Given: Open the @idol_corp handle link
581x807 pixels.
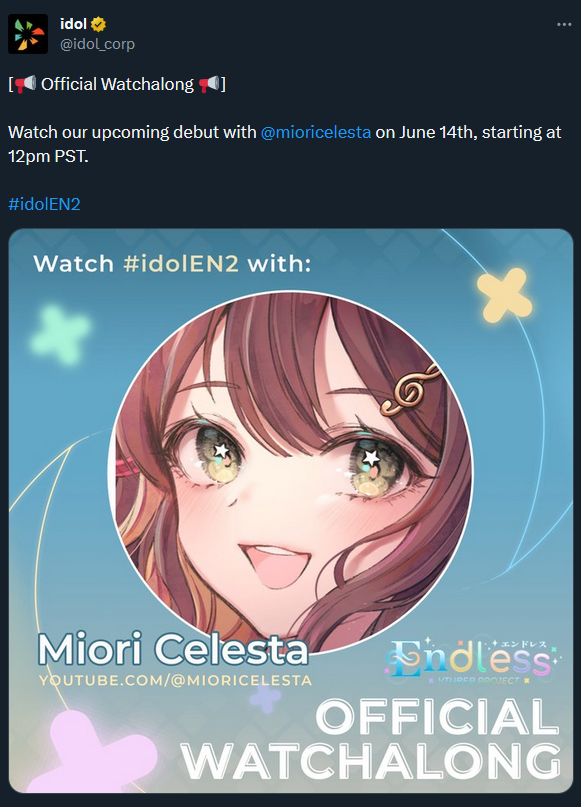Looking at the screenshot, I should [x=97, y=44].
